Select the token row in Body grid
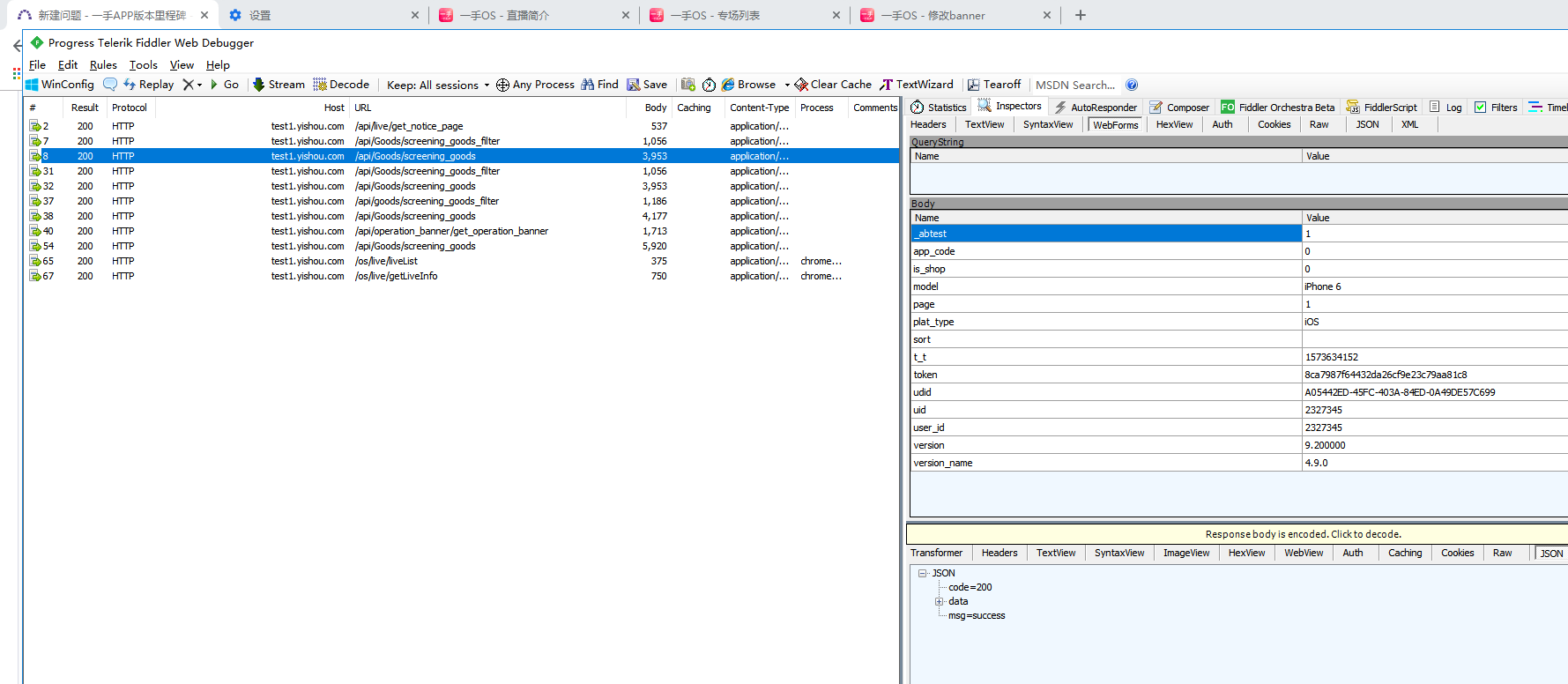Viewport: 1568px width, 684px height. [x=1238, y=375]
